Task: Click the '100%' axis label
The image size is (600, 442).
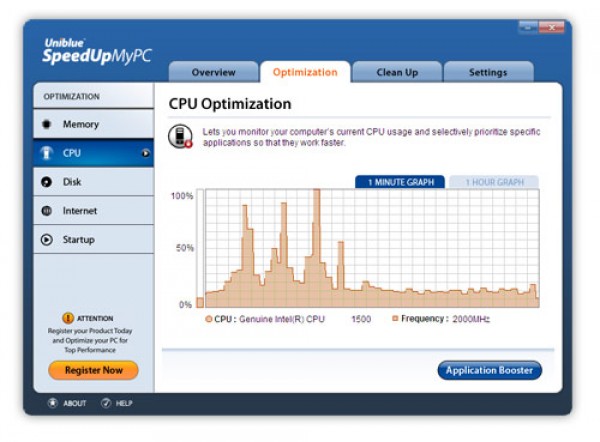Action: (x=182, y=196)
